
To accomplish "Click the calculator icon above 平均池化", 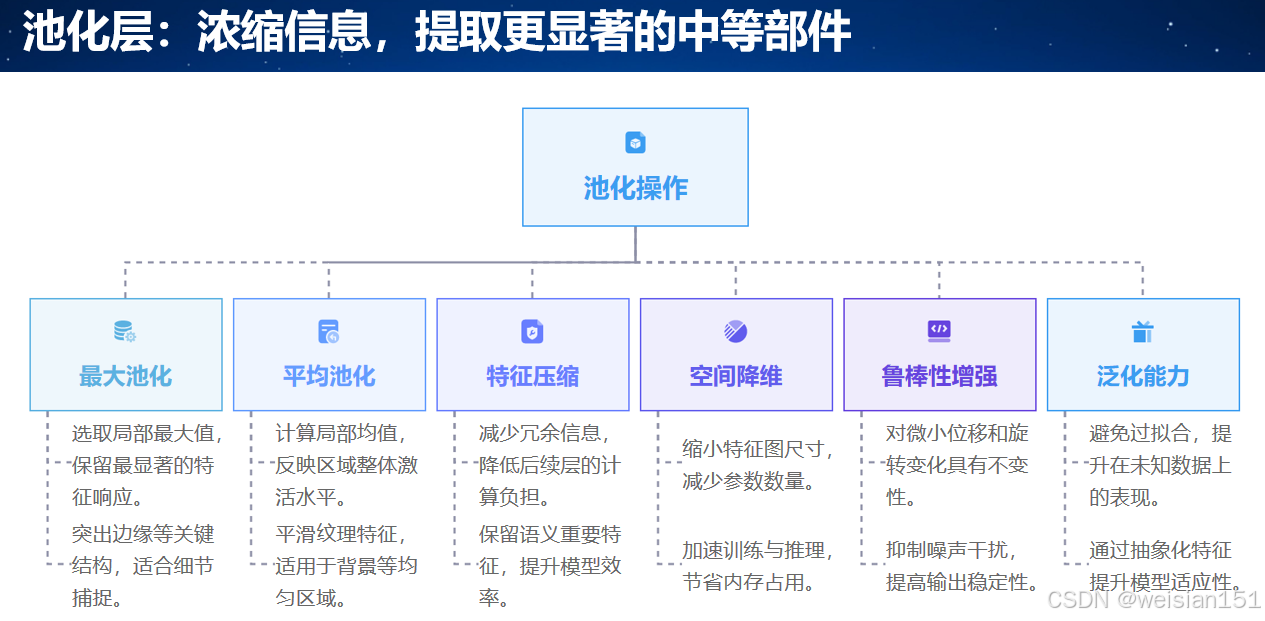I will 329,331.
